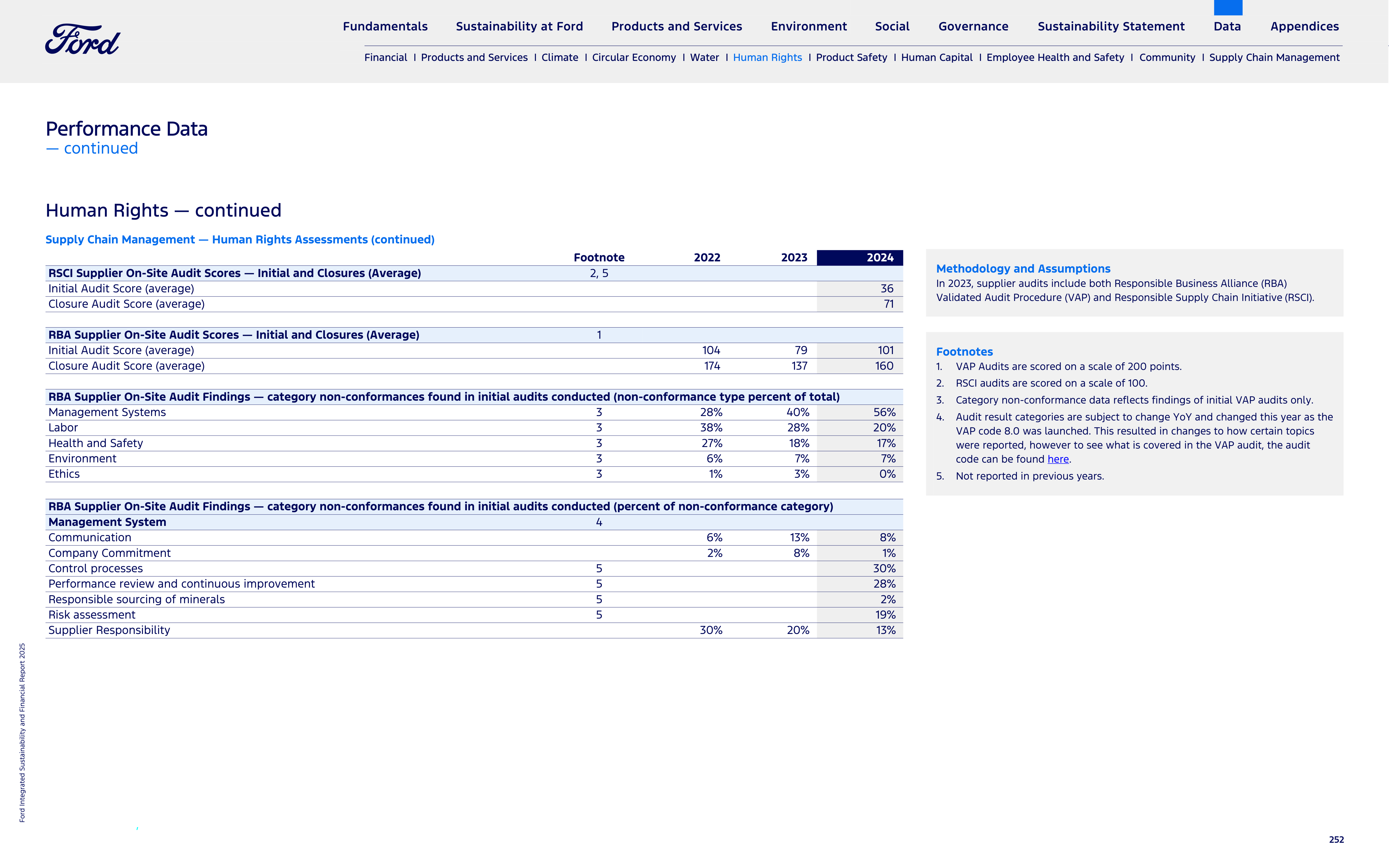This screenshot has width=1389, height=868.
Task: Open Employee Health and Safety subsection
Action: (1055, 58)
